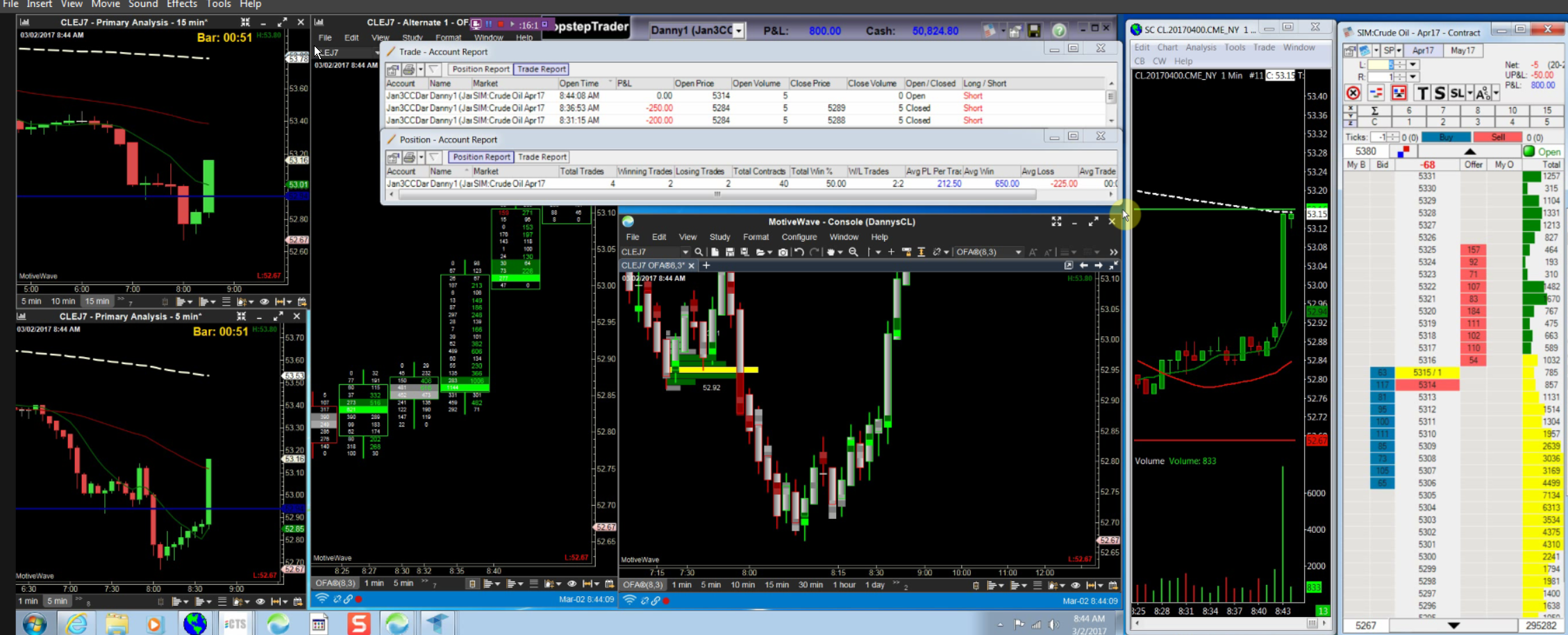Select 30 min interval in Console bottom bar
1568x635 pixels.
(x=810, y=585)
